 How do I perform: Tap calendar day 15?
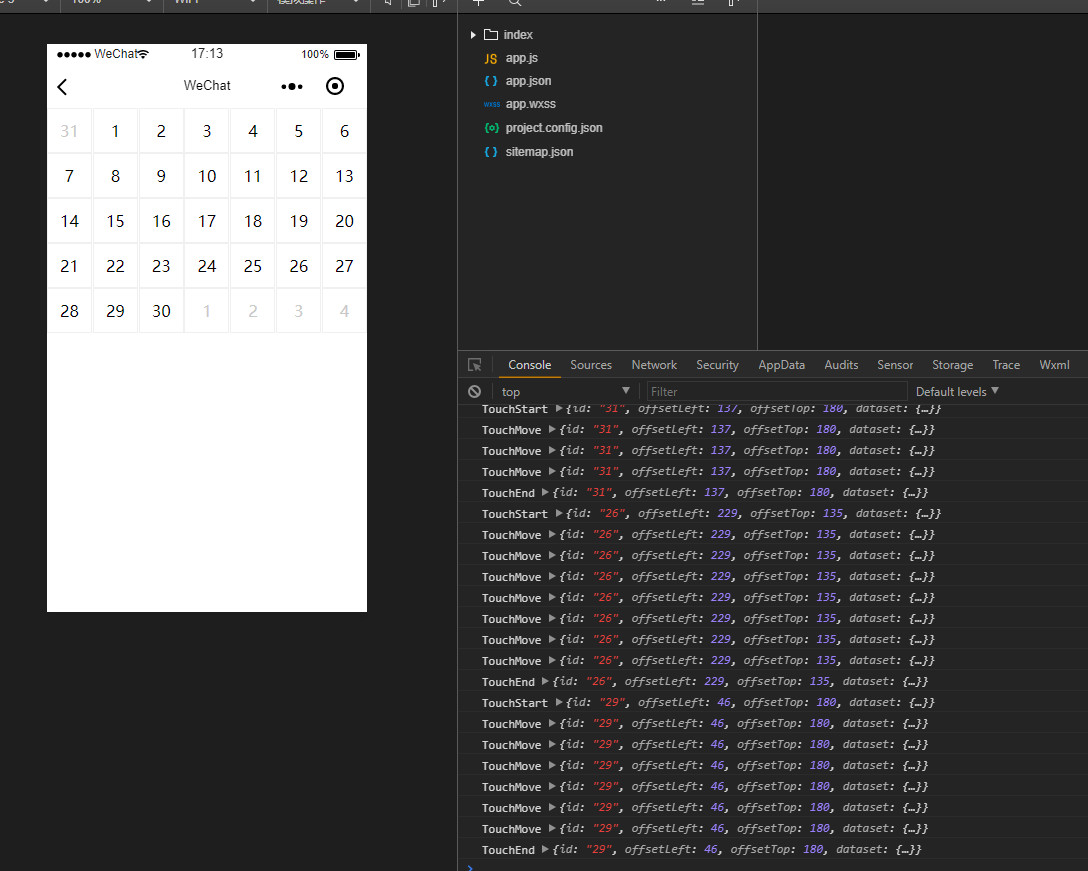115,221
